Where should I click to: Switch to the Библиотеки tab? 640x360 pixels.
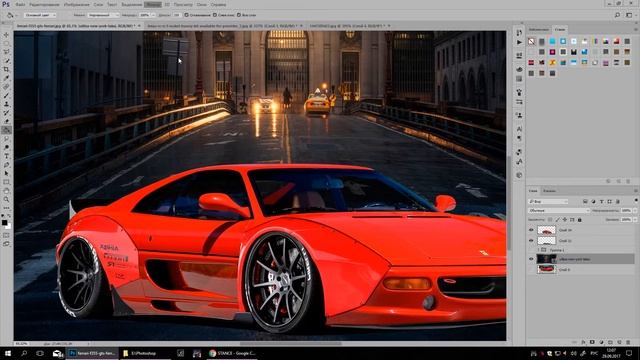(x=539, y=29)
